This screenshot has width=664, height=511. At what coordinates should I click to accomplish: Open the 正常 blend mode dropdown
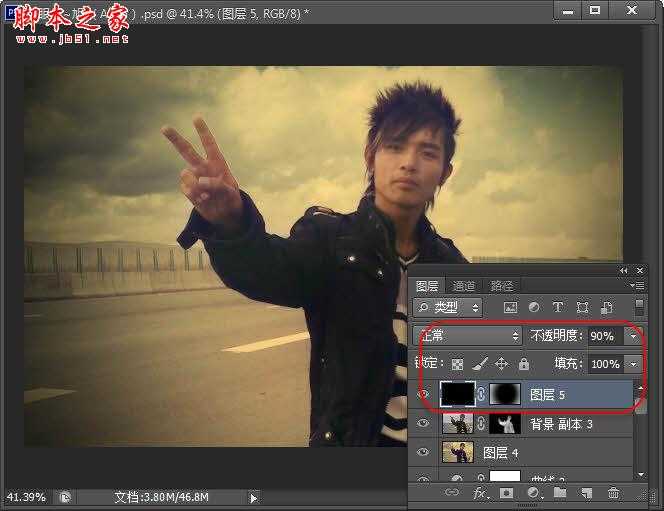[468, 336]
